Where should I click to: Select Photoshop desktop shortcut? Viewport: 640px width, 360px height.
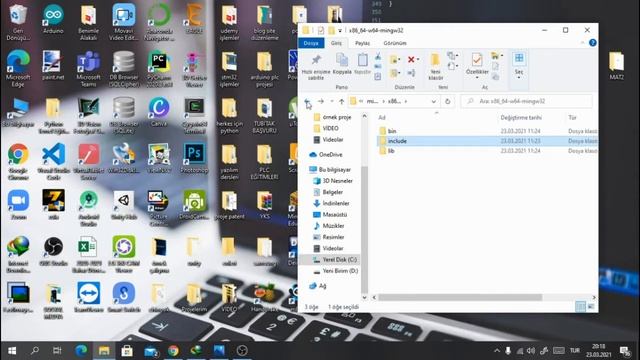coord(194,158)
